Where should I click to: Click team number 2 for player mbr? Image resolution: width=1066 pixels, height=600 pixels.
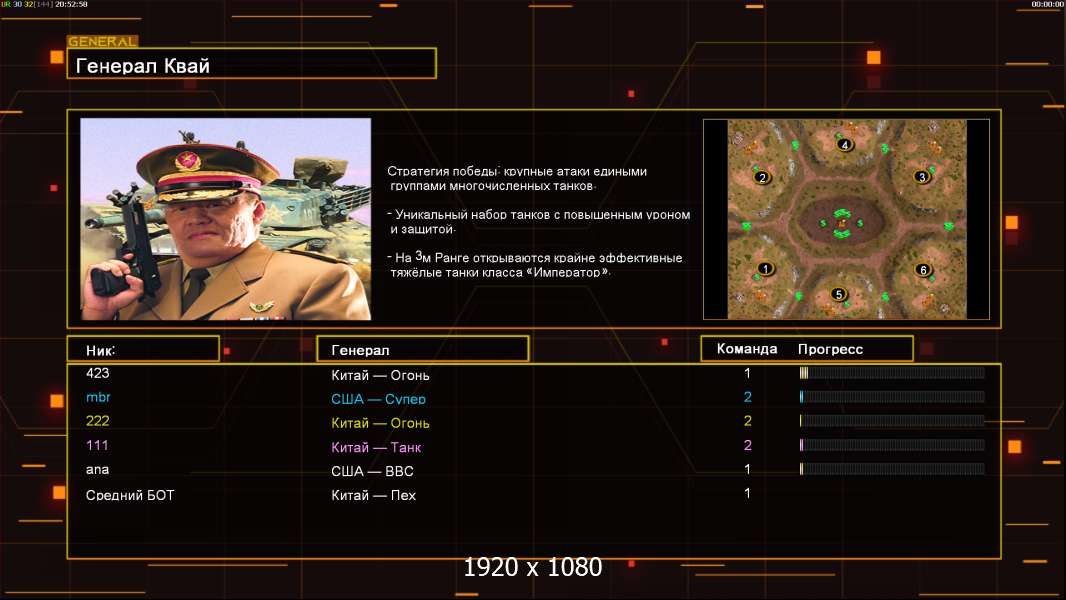(x=747, y=397)
